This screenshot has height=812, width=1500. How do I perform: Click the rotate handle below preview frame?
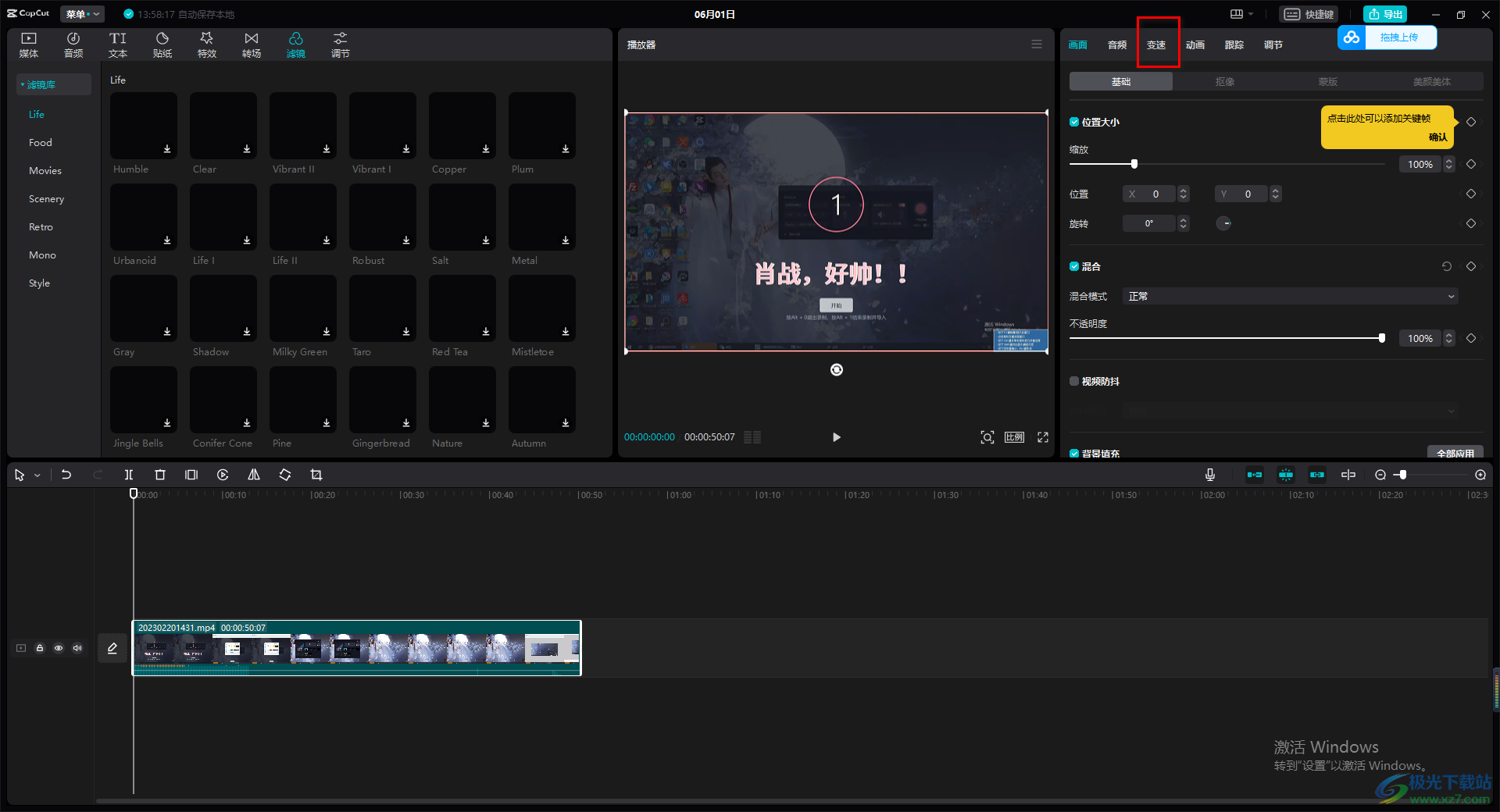click(x=837, y=370)
